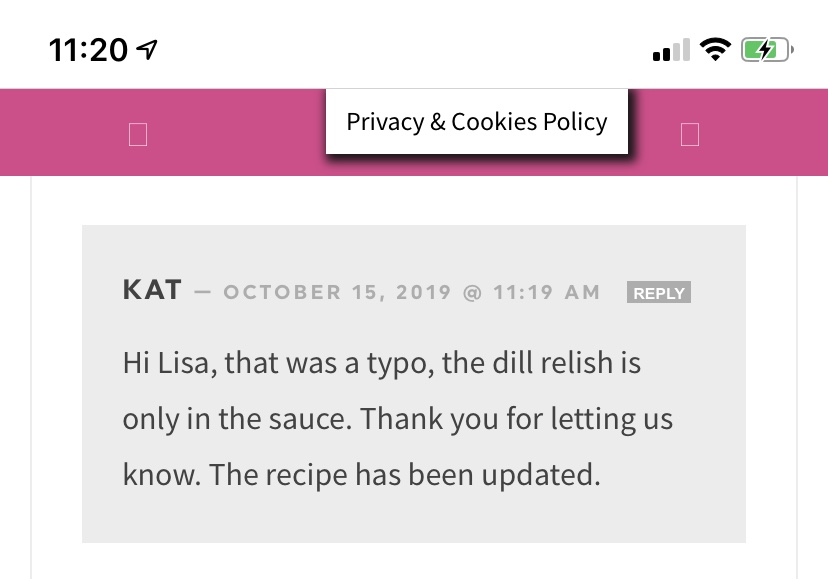This screenshot has width=828, height=579.
Task: Click the sentence "The recipe has been updated."
Action: coord(405,474)
